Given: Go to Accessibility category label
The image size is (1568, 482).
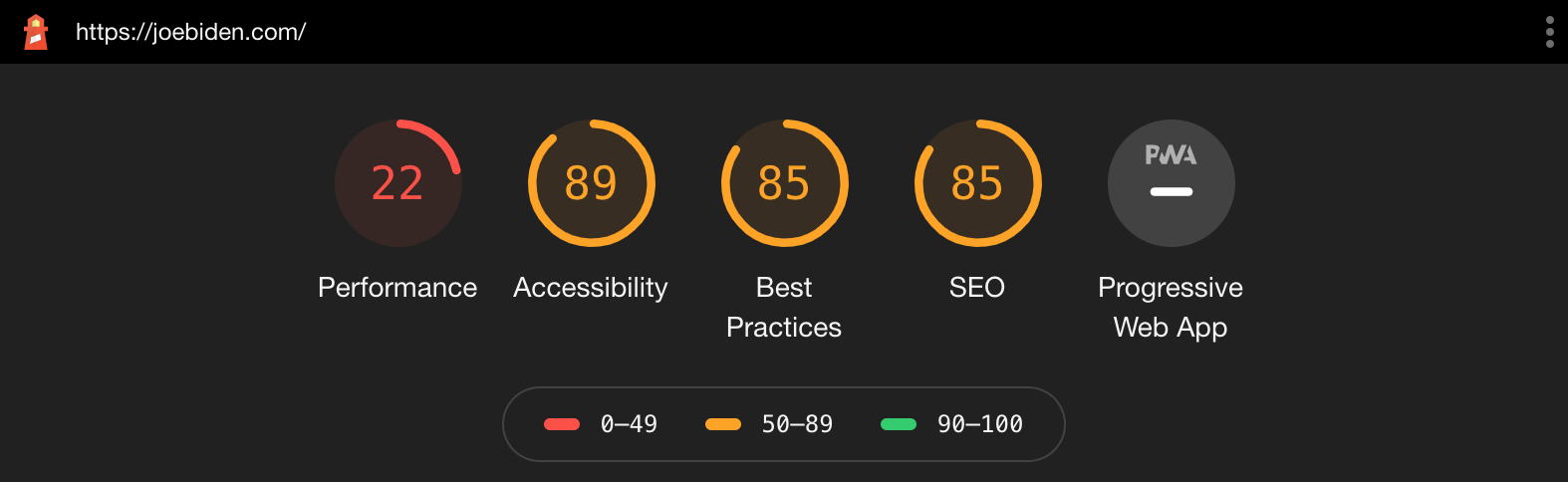Looking at the screenshot, I should coord(591,288).
